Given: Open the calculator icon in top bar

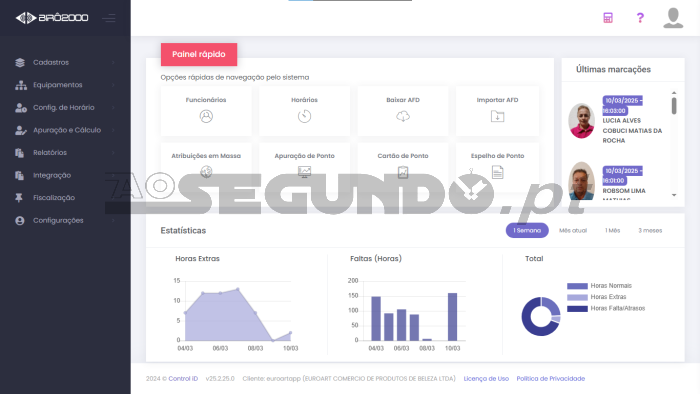Looking at the screenshot, I should click(x=608, y=18).
